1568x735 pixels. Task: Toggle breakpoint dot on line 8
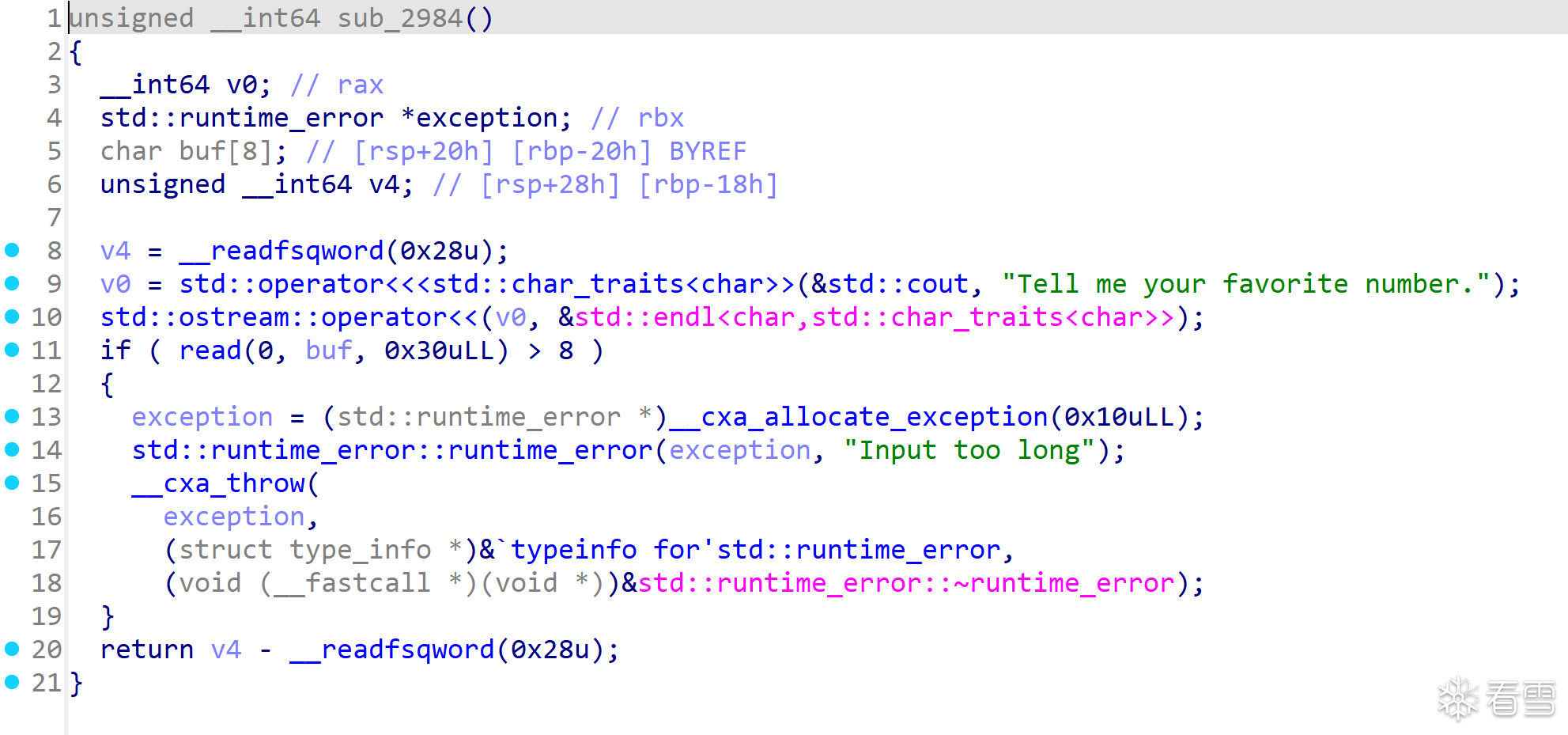coord(12,251)
